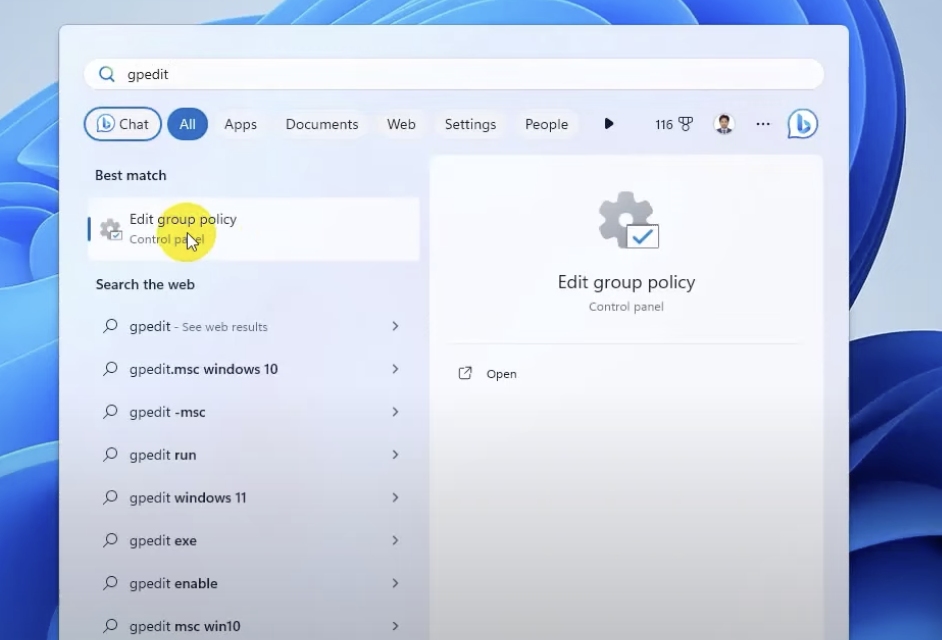This screenshot has width=942, height=640.
Task: Click search icon beside 'gpedit msc win10'
Action: 110,626
